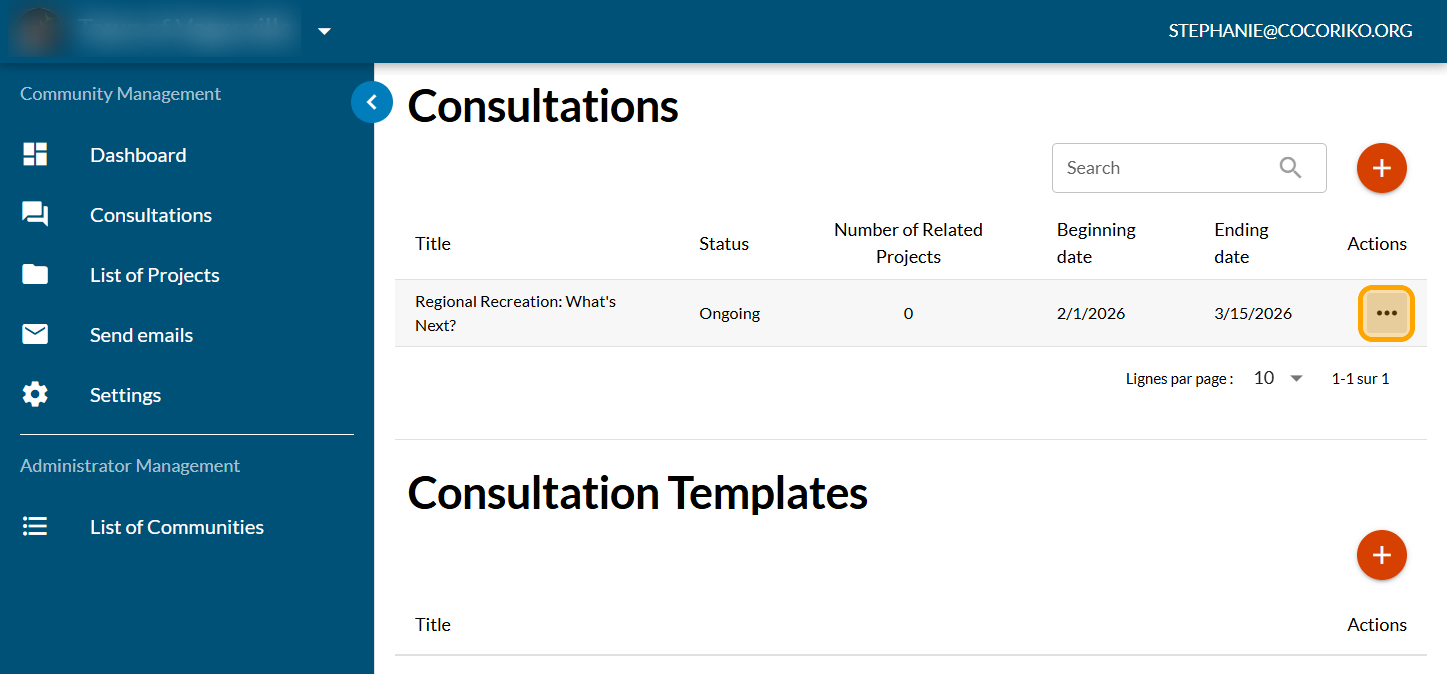Click the Send emails envelope icon
The width and height of the screenshot is (1447, 674).
pyautogui.click(x=35, y=335)
